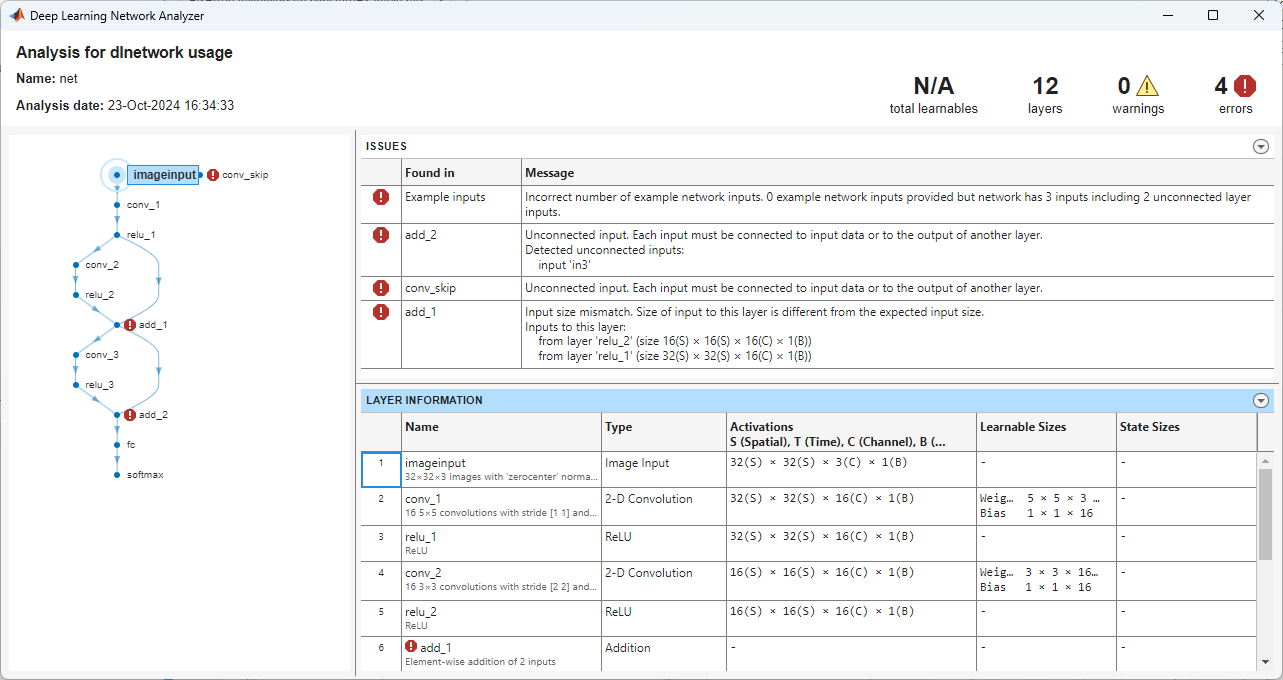This screenshot has width=1283, height=680.
Task: Click the error icon on add_2 graph node
Action: (x=130, y=415)
